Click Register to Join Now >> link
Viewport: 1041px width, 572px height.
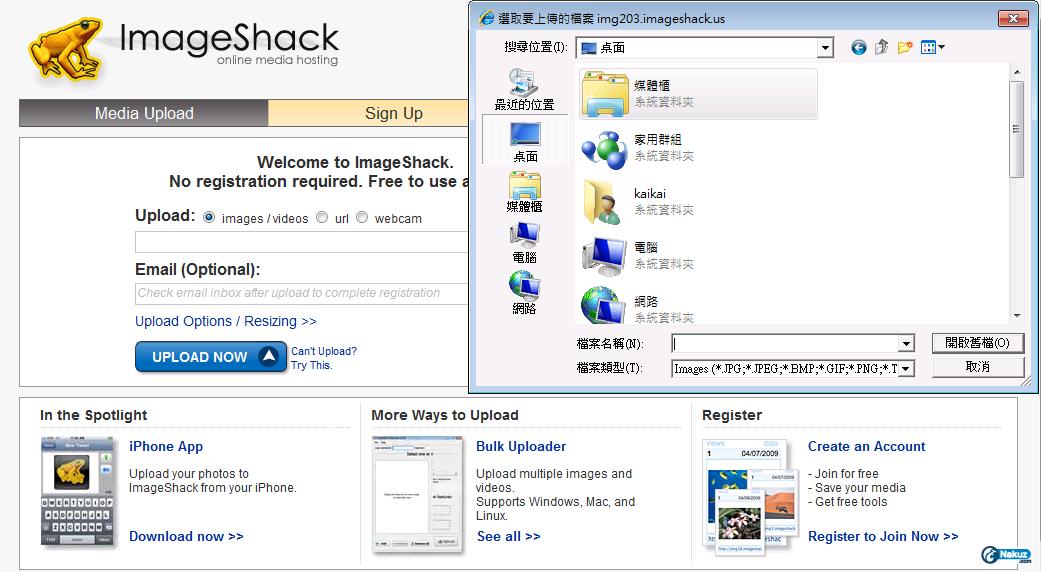883,536
